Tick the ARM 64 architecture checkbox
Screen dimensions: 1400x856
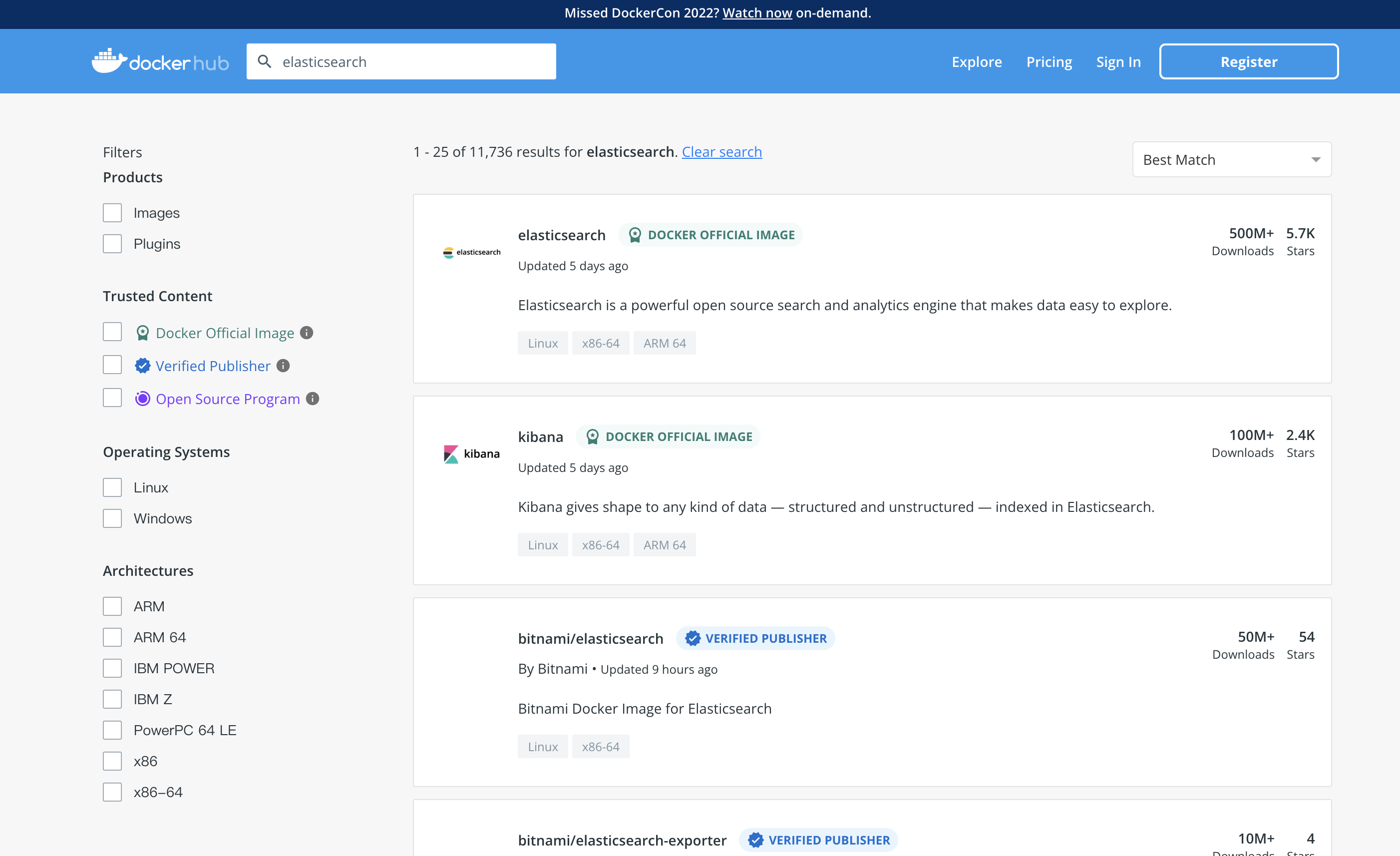pyautogui.click(x=112, y=637)
